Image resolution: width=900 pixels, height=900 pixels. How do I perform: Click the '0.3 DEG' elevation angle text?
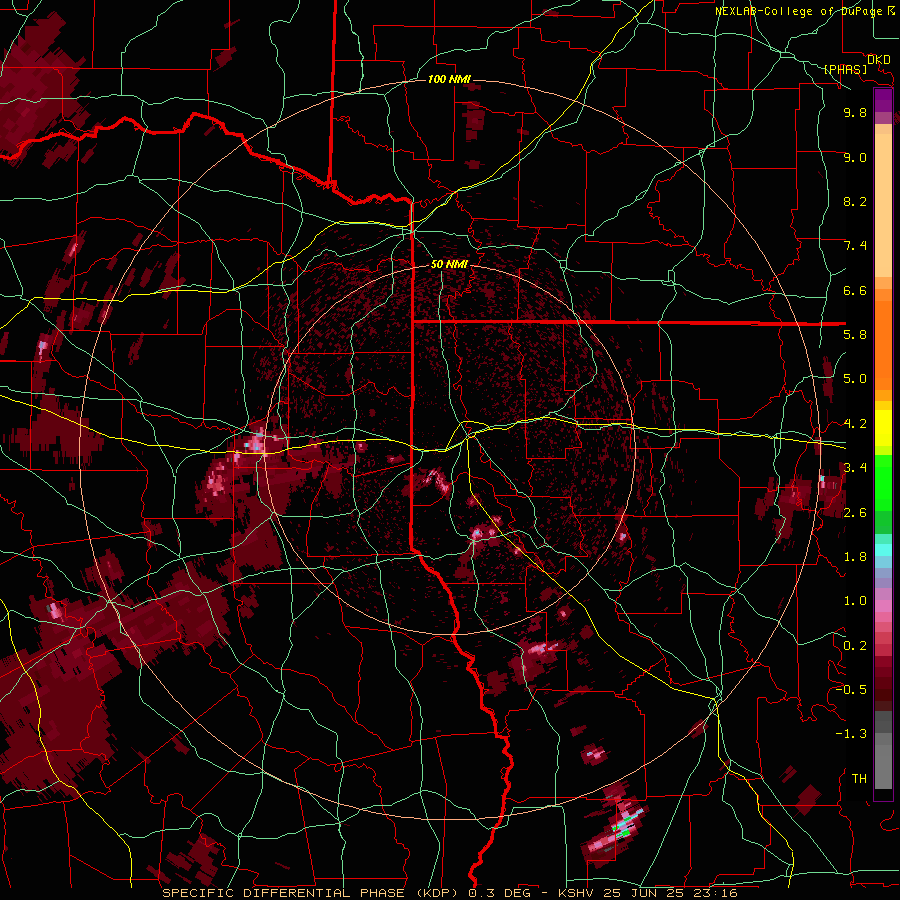[x=500, y=893]
